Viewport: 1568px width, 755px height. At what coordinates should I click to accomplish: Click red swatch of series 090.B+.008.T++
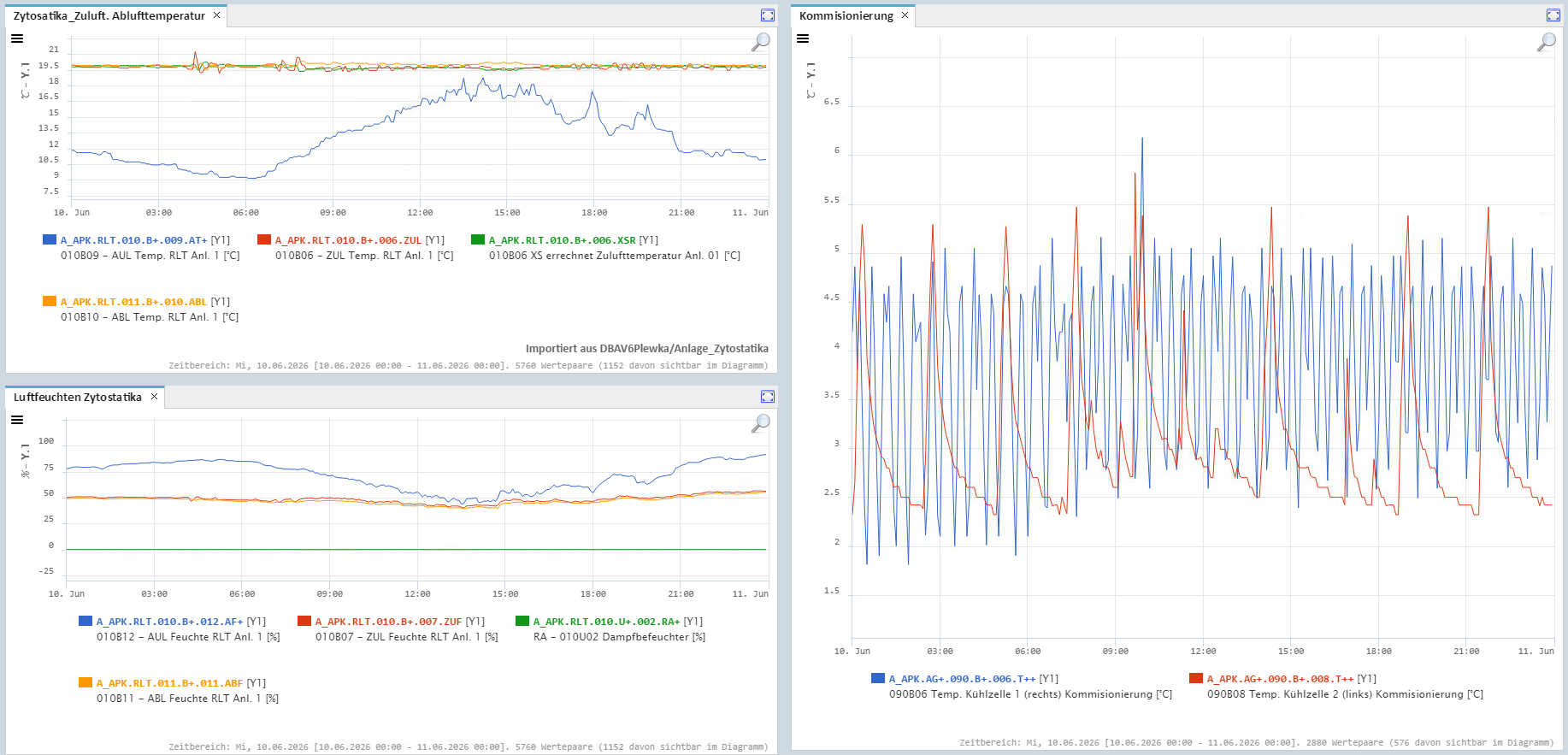pyautogui.click(x=1196, y=678)
